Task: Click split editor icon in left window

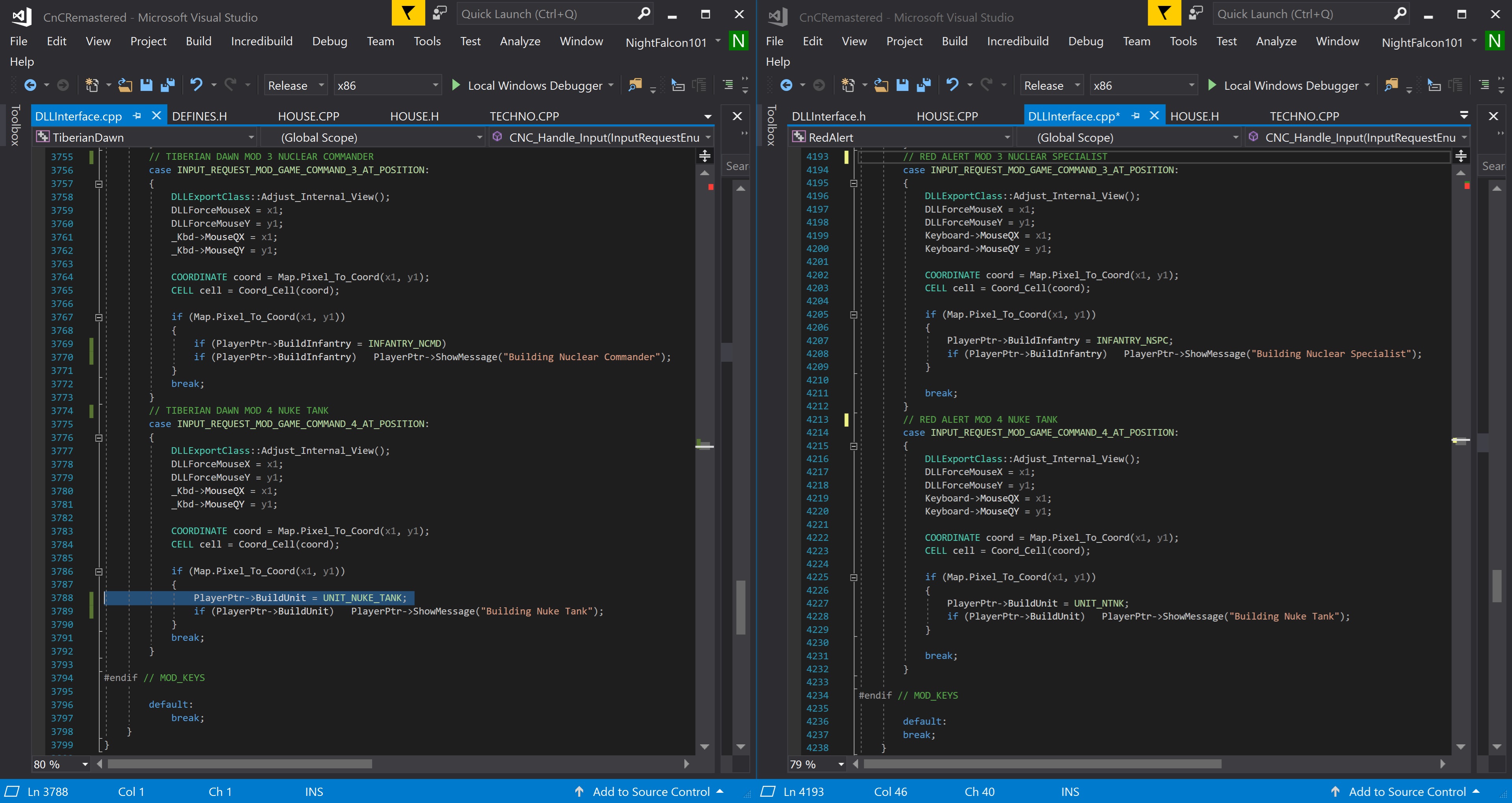Action: [705, 156]
